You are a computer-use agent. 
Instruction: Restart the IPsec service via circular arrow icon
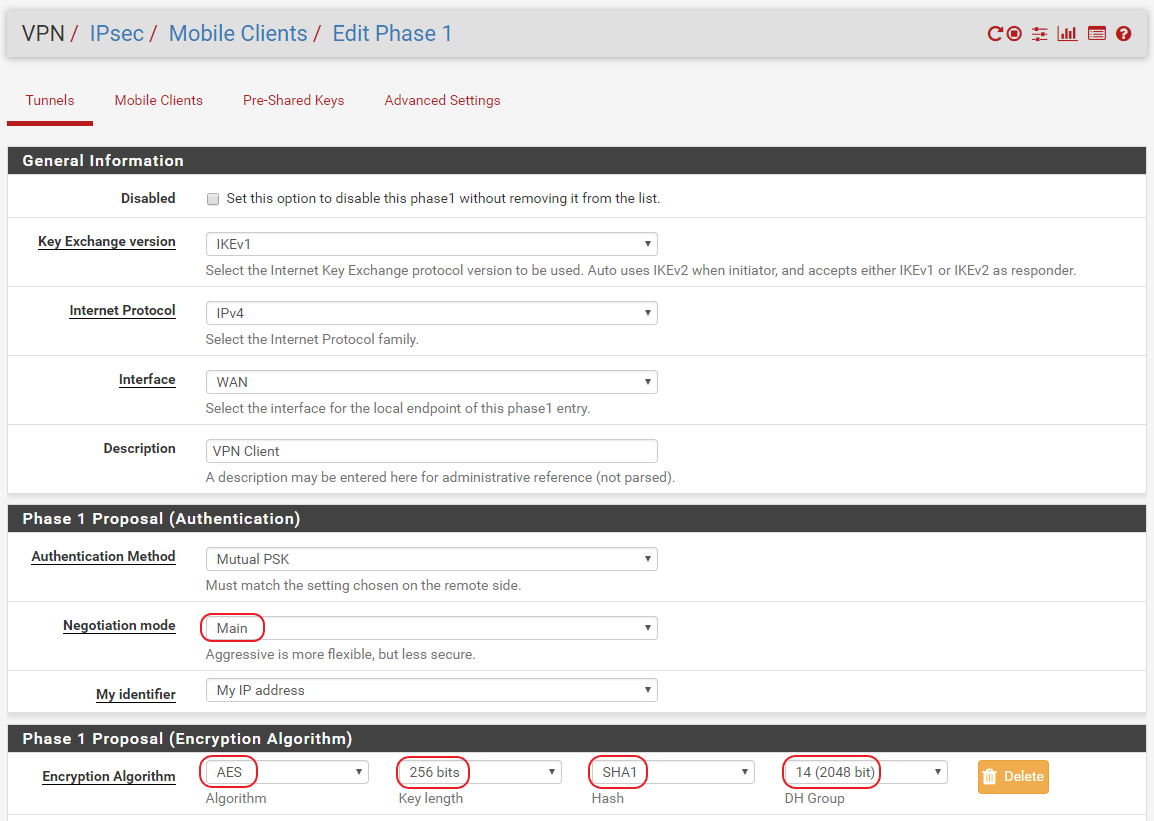(x=995, y=33)
